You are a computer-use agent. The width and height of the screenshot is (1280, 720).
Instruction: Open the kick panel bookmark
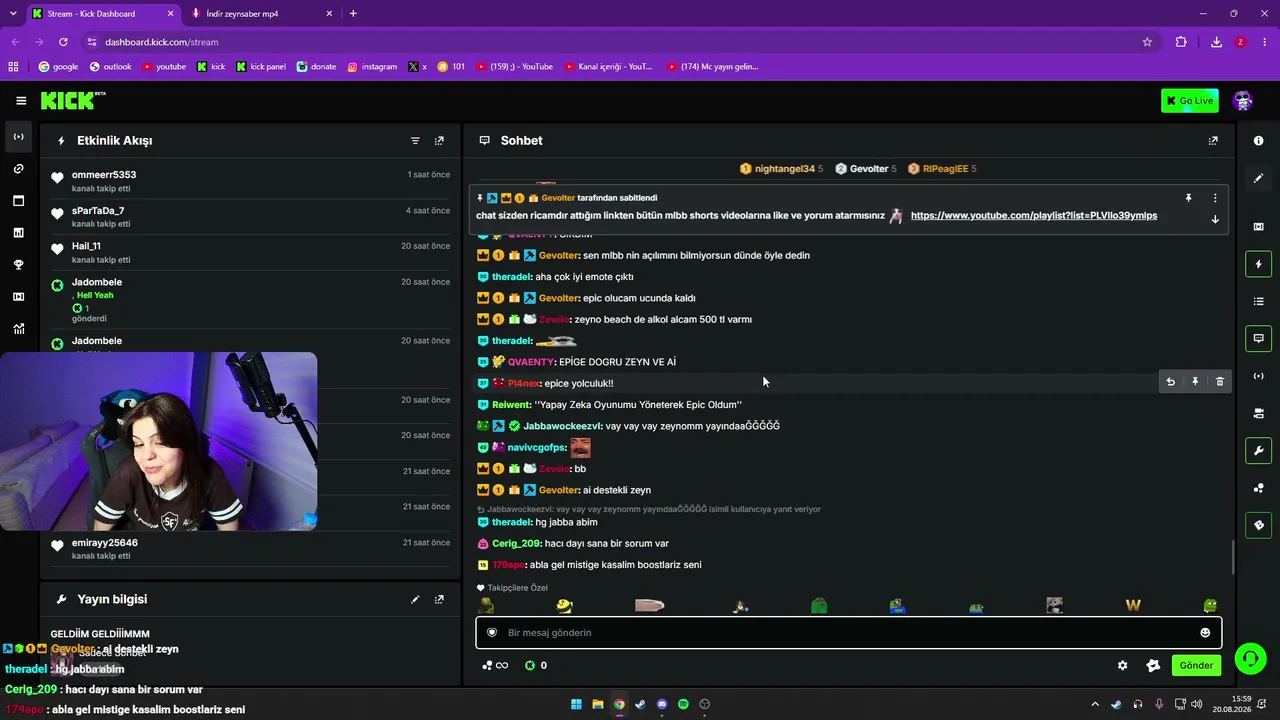click(x=261, y=67)
